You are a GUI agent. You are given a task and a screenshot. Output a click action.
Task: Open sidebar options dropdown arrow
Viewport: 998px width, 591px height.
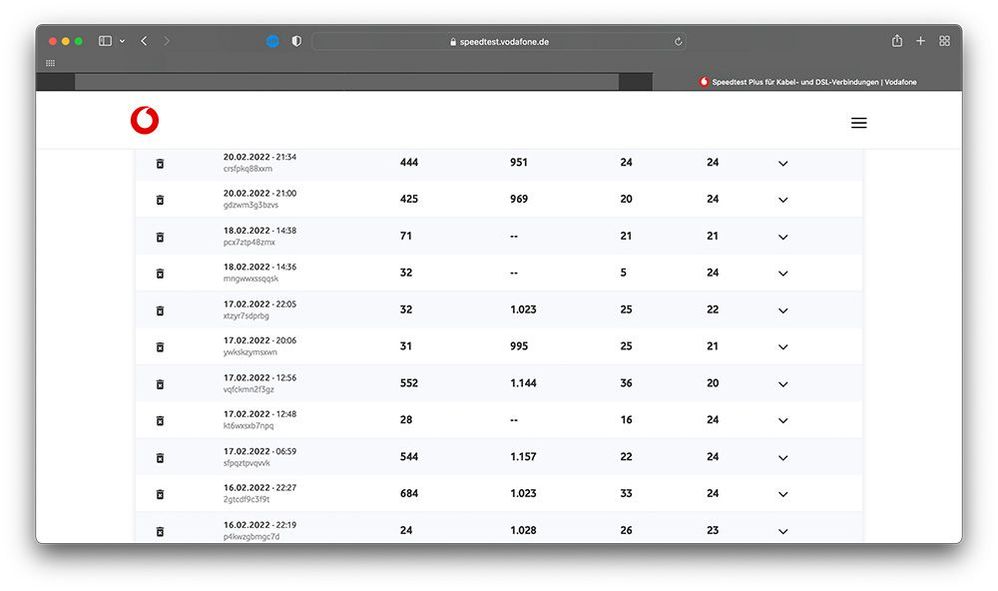click(122, 41)
